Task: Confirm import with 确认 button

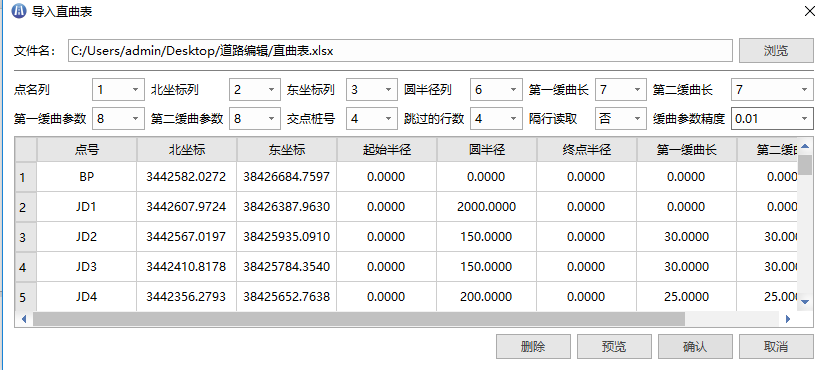Action: pyautogui.click(x=695, y=346)
